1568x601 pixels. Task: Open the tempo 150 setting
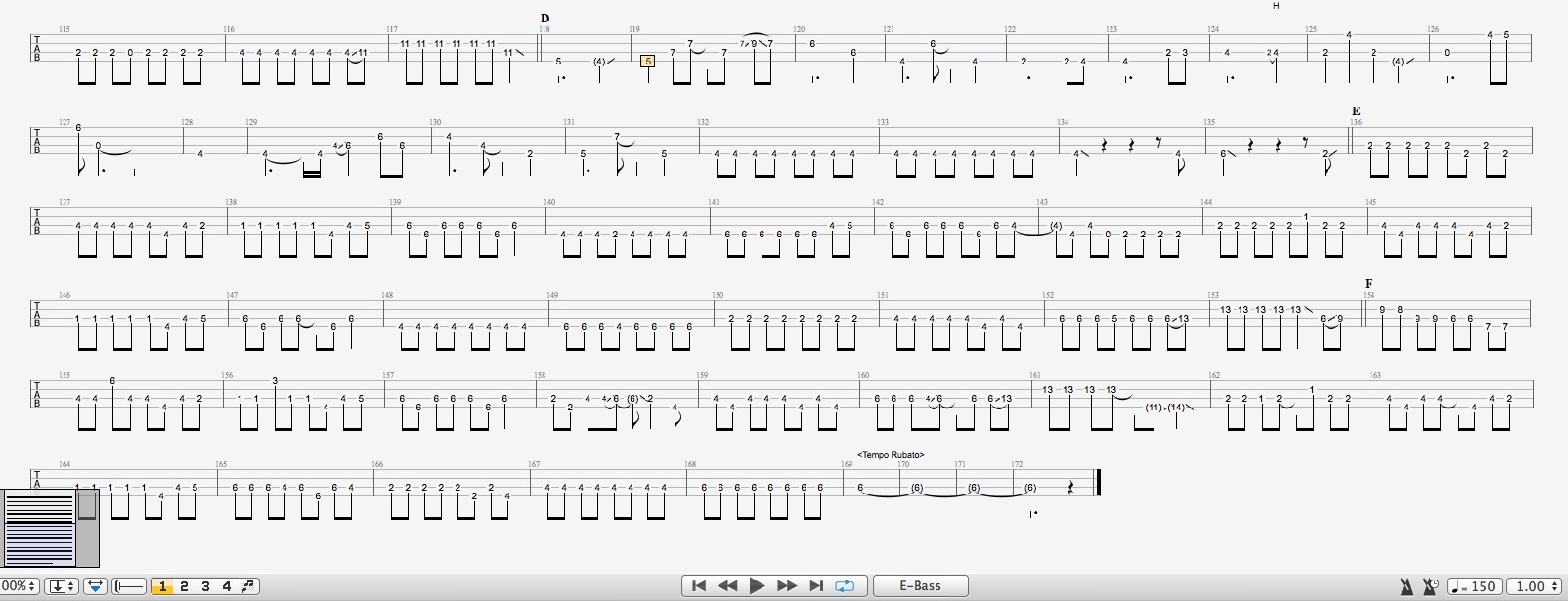[1473, 586]
